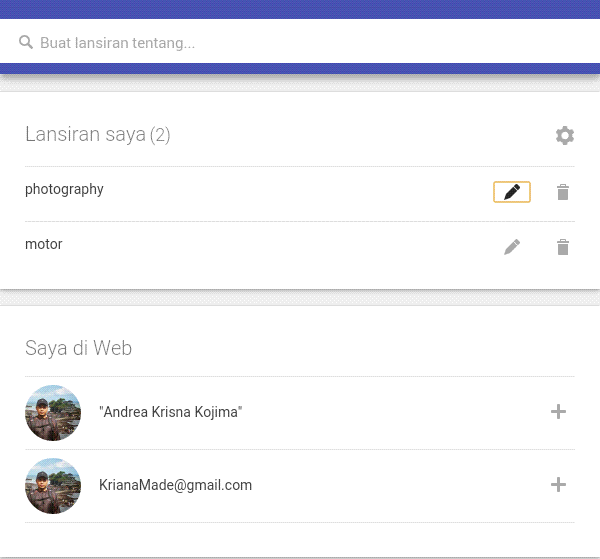The height and width of the screenshot is (559, 600).
Task: Click the empty space in the motor row
Action: click(x=280, y=246)
